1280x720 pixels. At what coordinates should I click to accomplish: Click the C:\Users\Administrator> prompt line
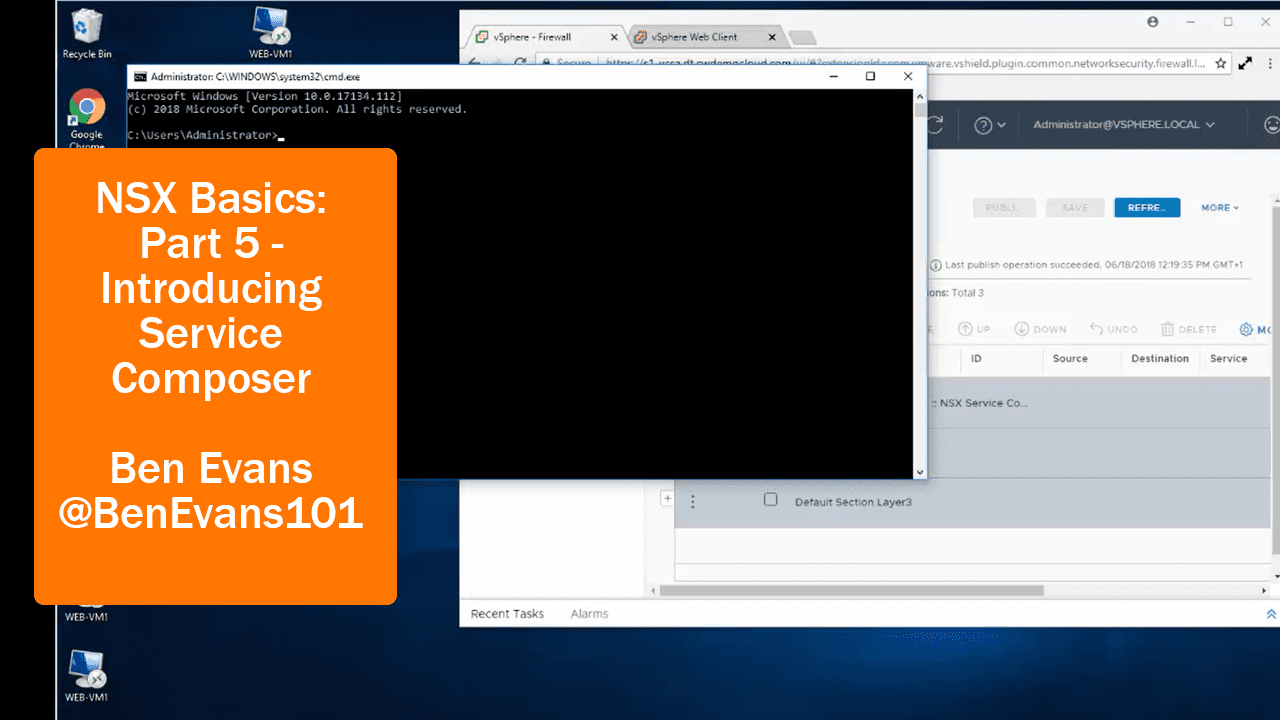point(206,135)
